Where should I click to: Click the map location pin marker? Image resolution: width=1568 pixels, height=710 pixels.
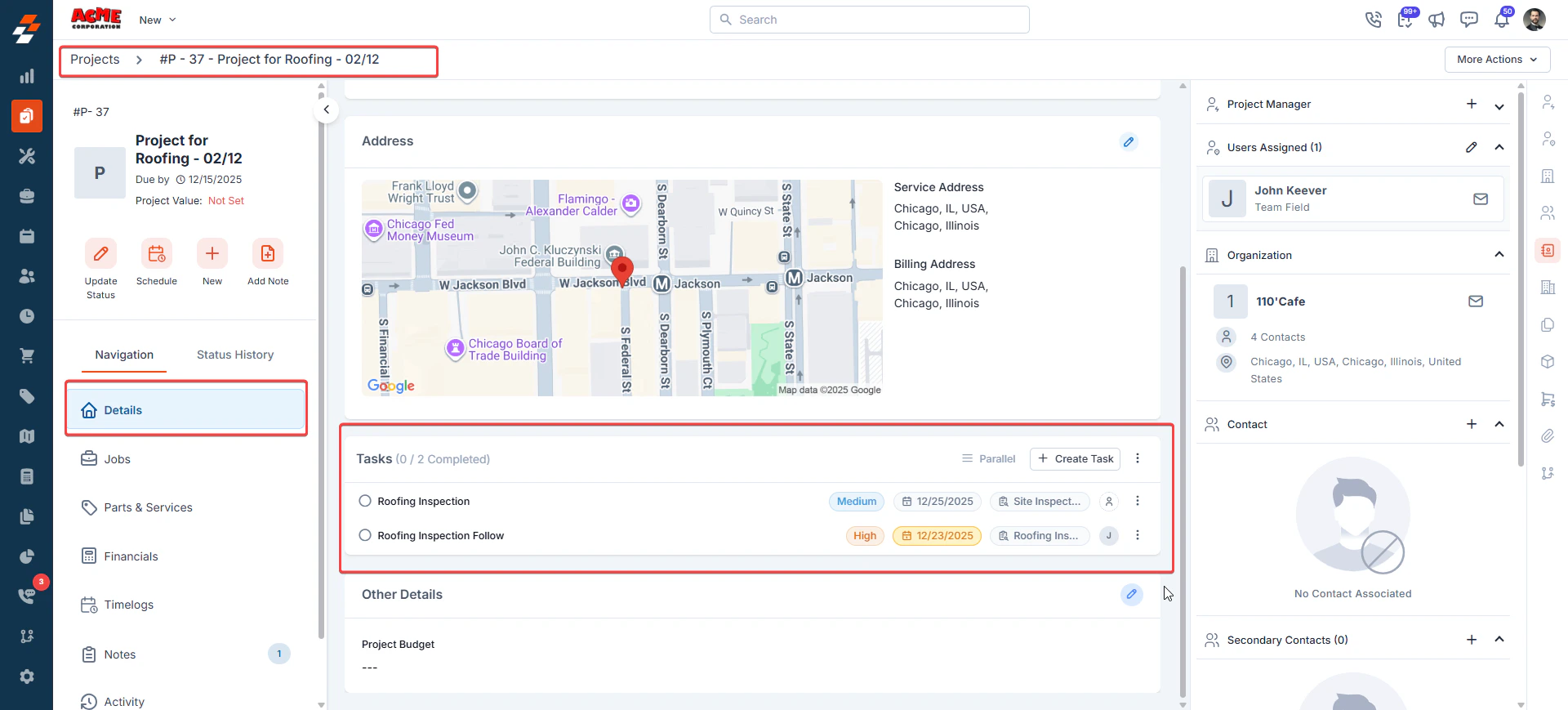click(622, 271)
